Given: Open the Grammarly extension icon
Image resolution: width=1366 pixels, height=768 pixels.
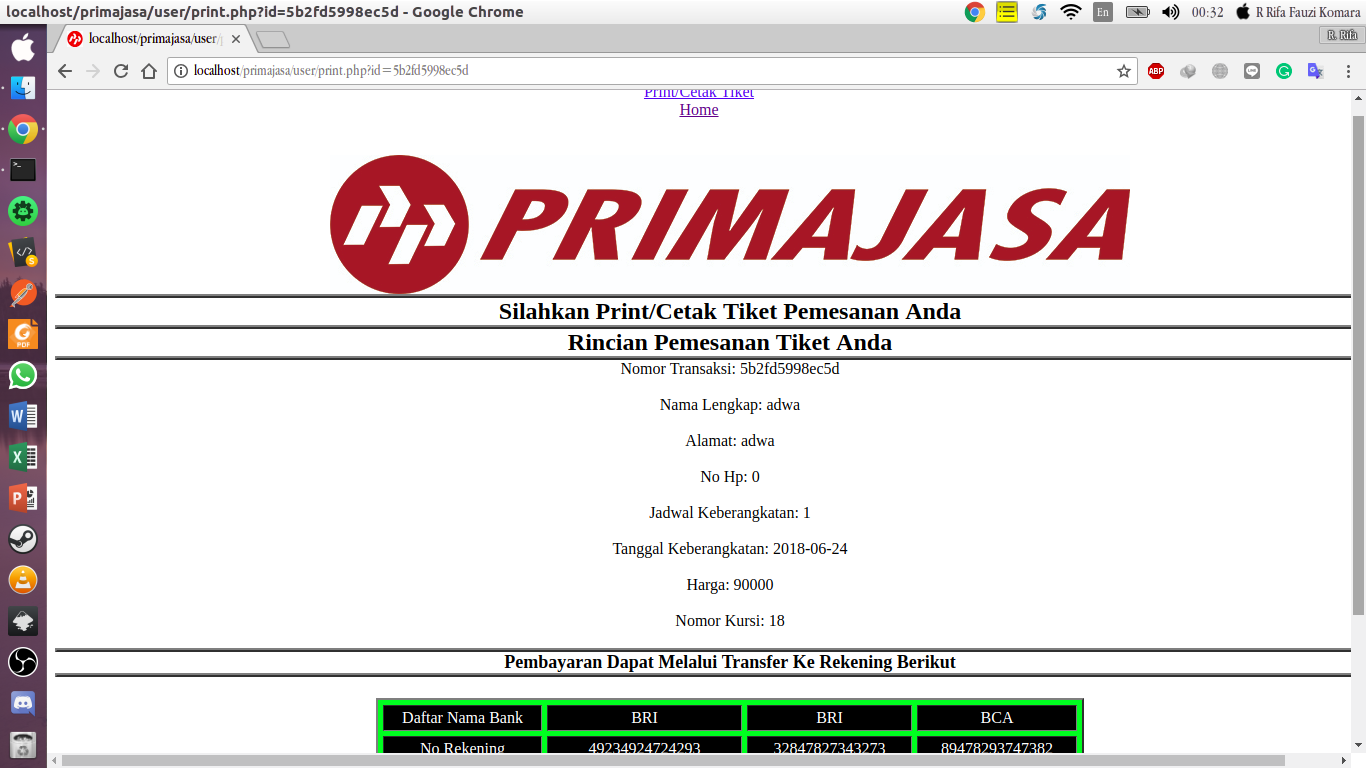Looking at the screenshot, I should tap(1284, 71).
